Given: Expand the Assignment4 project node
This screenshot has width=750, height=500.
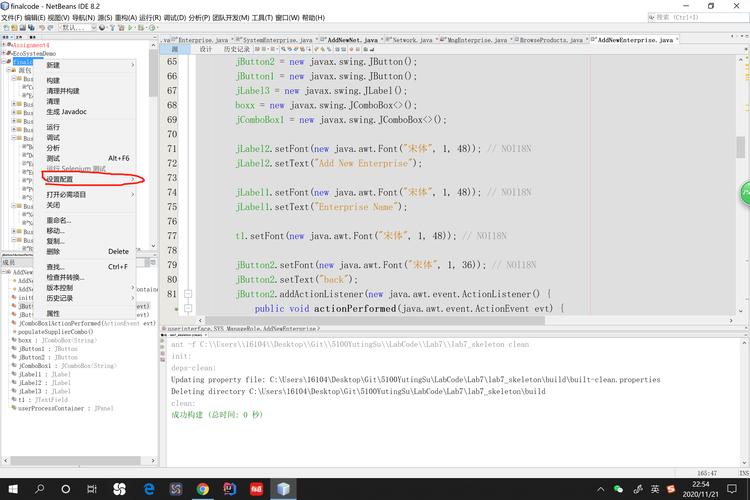Looking at the screenshot, I should tap(4, 45).
